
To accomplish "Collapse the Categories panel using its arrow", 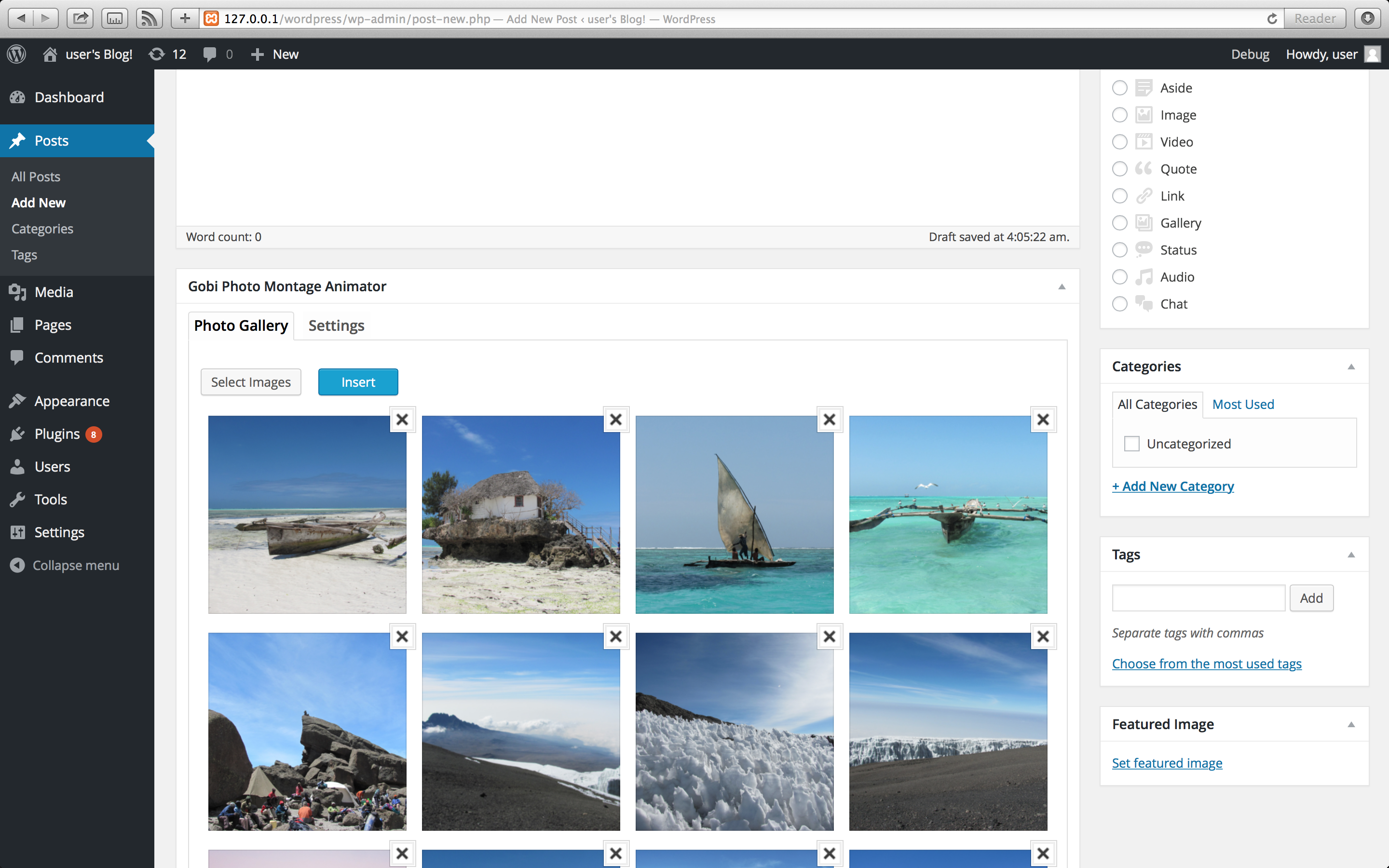I will [1350, 367].
